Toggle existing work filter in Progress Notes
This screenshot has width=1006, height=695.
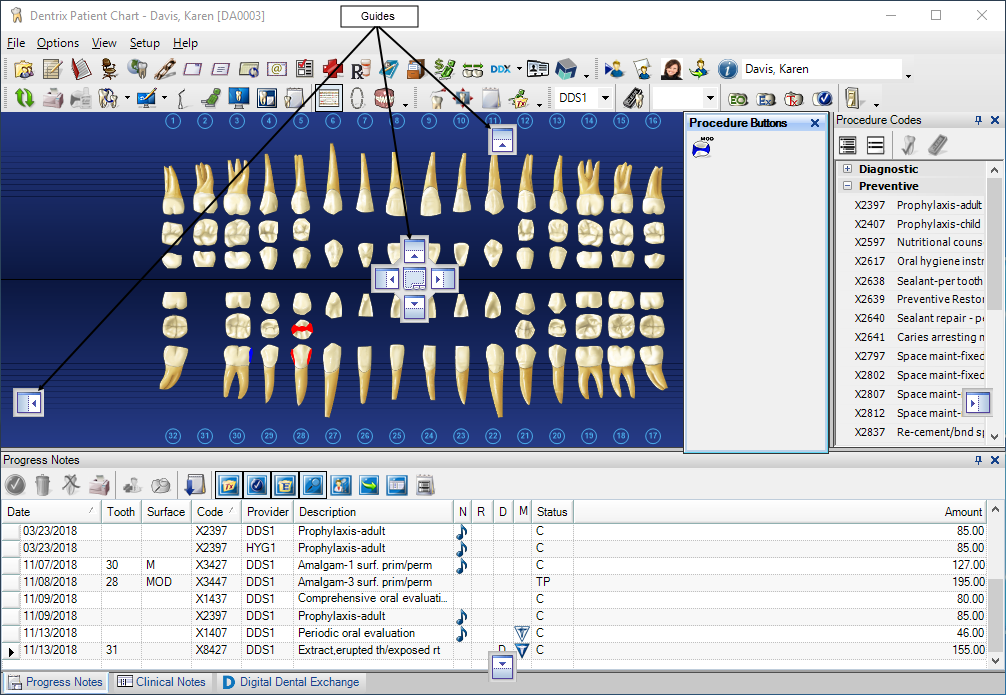click(x=284, y=485)
